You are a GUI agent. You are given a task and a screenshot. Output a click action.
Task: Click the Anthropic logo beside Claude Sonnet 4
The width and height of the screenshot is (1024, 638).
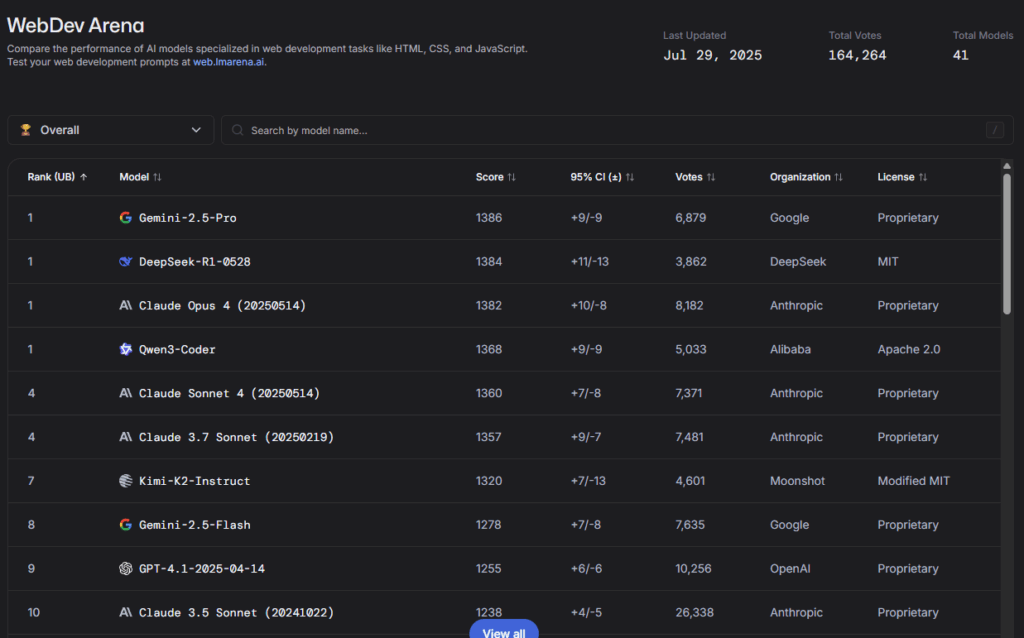(x=125, y=393)
